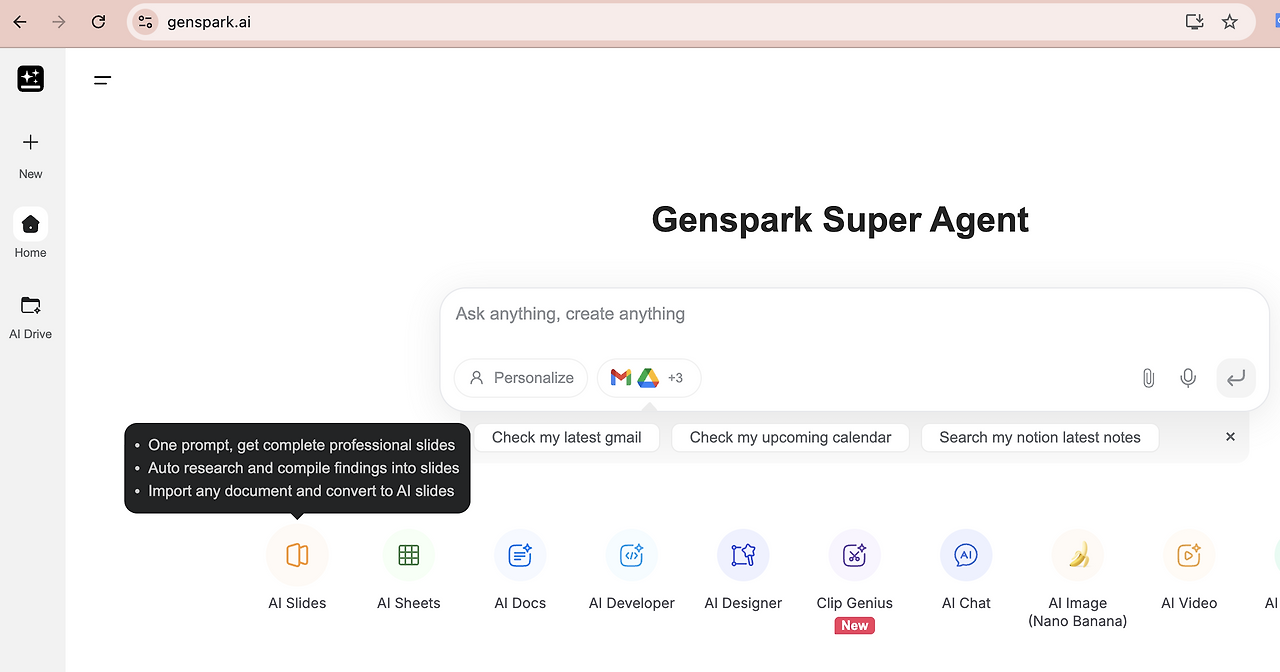Choose Check my upcoming calendar suggestion
Viewport: 1280px width, 672px height.
790,437
